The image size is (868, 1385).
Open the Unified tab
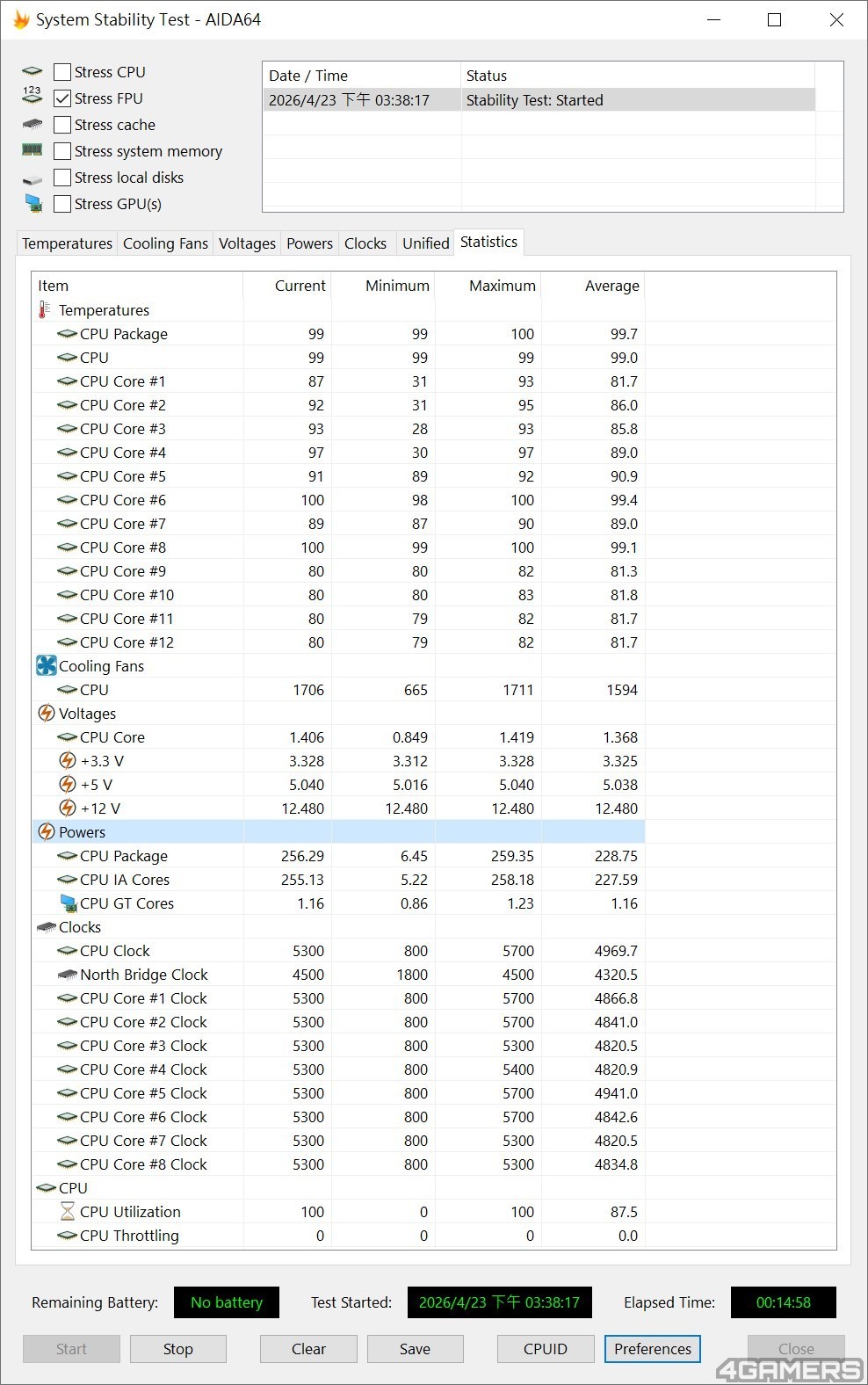point(426,243)
